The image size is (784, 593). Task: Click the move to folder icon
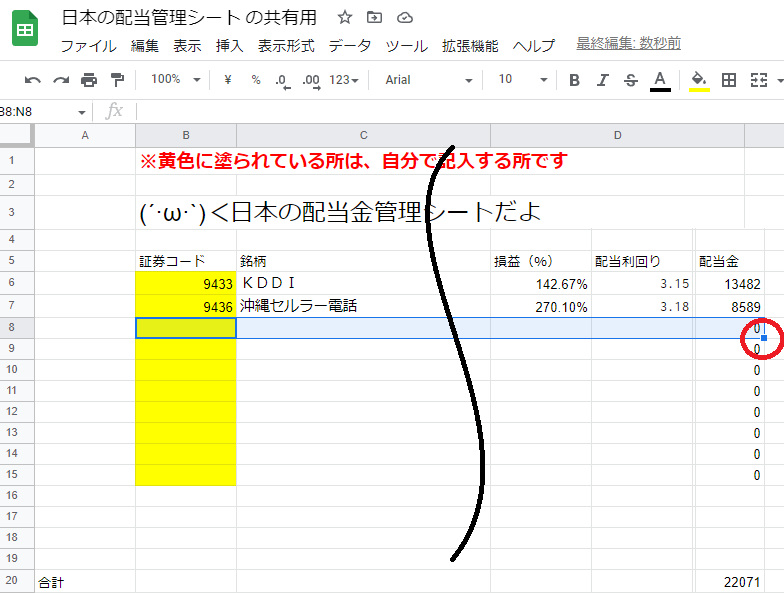[x=374, y=18]
